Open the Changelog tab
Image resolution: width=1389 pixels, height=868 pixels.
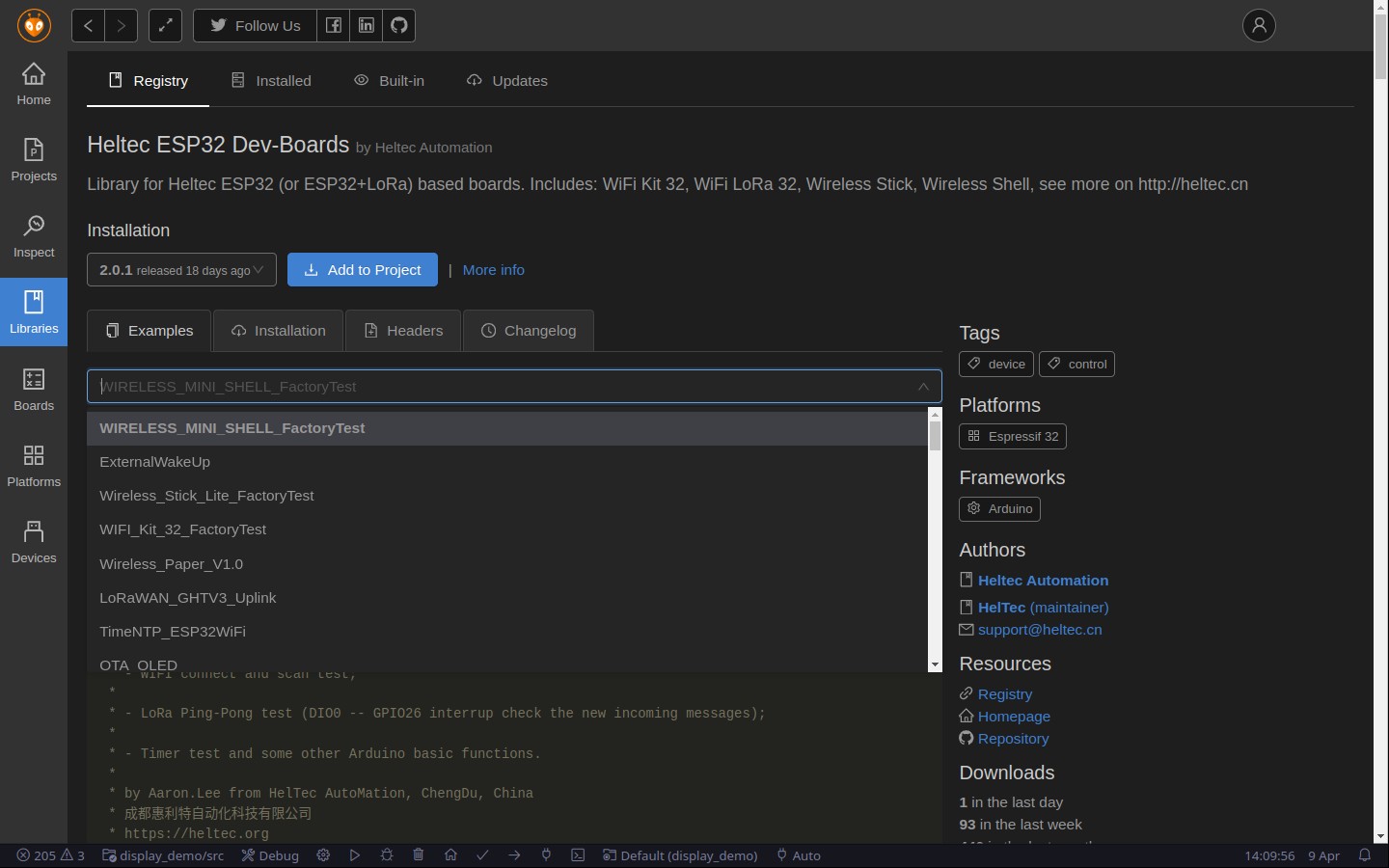pyautogui.click(x=528, y=331)
